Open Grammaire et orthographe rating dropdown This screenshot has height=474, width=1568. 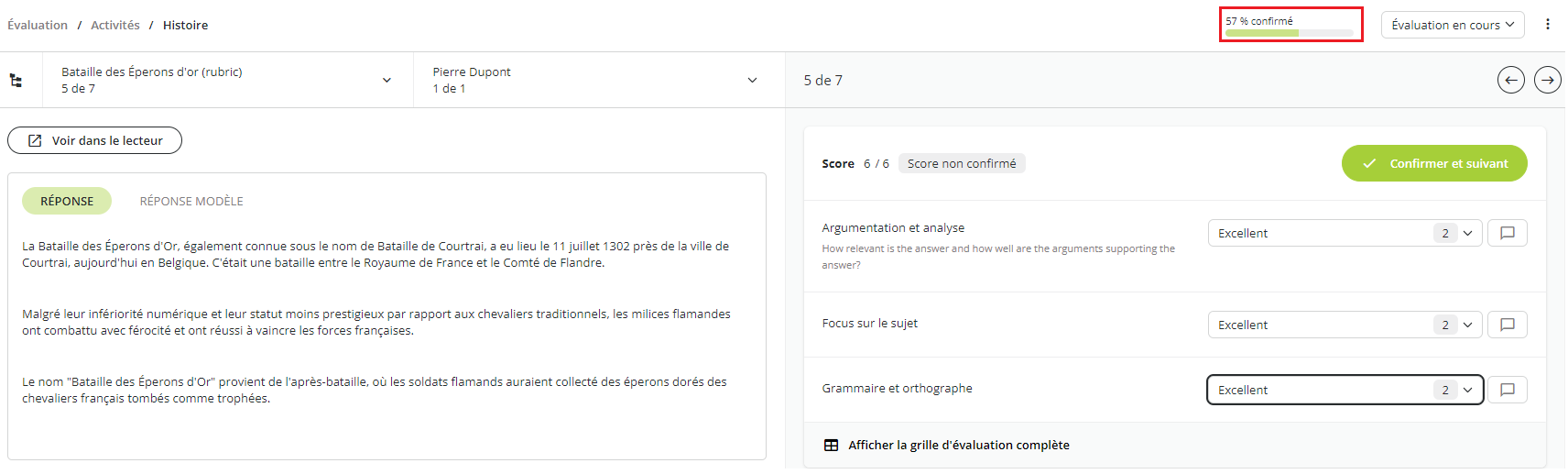(1345, 390)
